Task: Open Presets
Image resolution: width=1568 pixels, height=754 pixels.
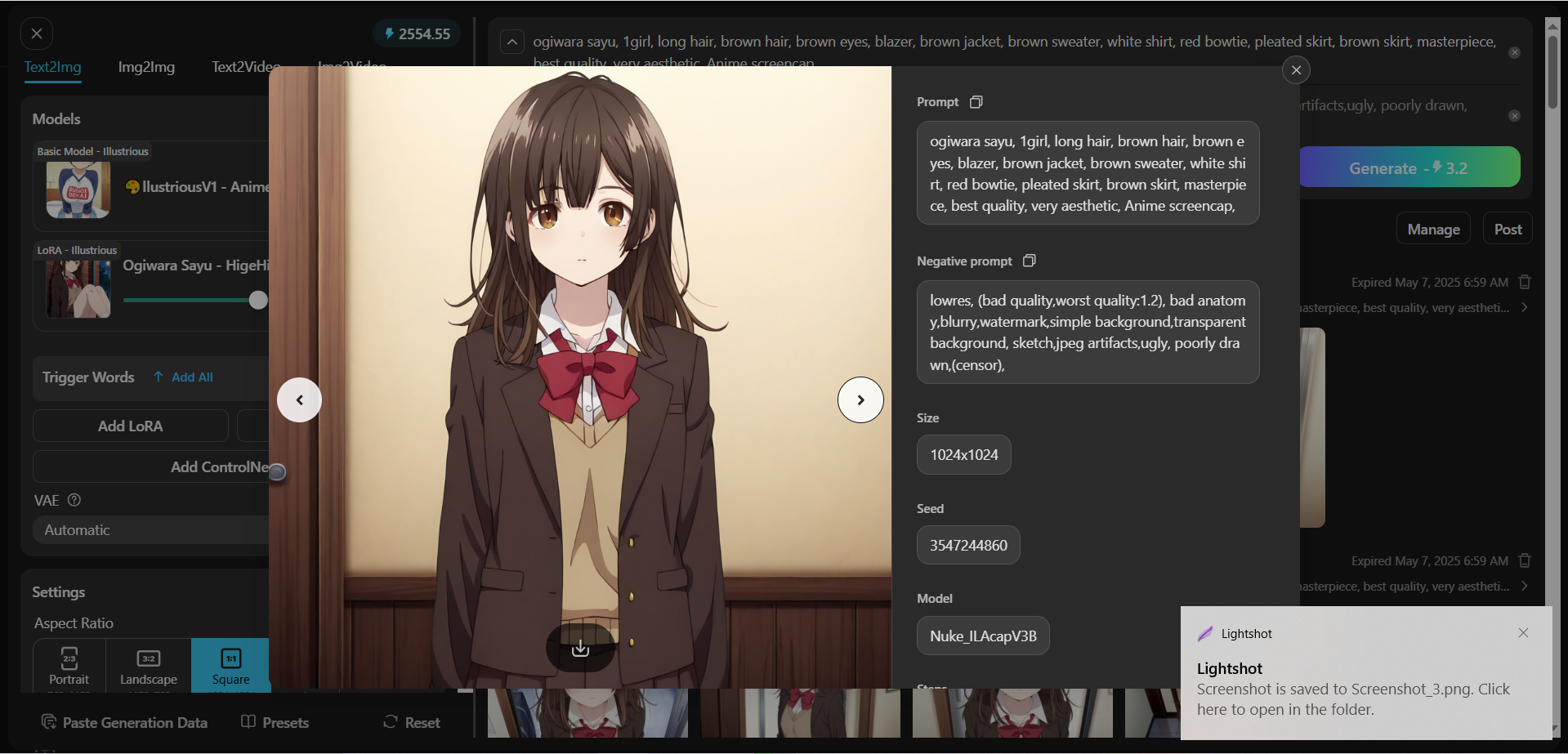Action: (x=275, y=722)
